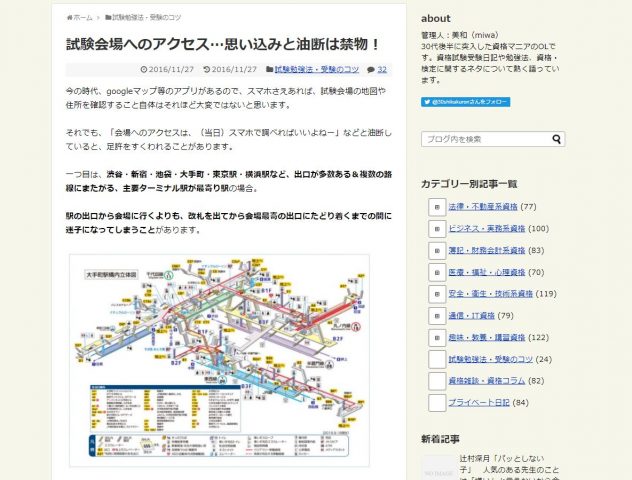Expand 趣味・教養・講習資格 category
The width and height of the screenshot is (632, 480).
(x=437, y=338)
